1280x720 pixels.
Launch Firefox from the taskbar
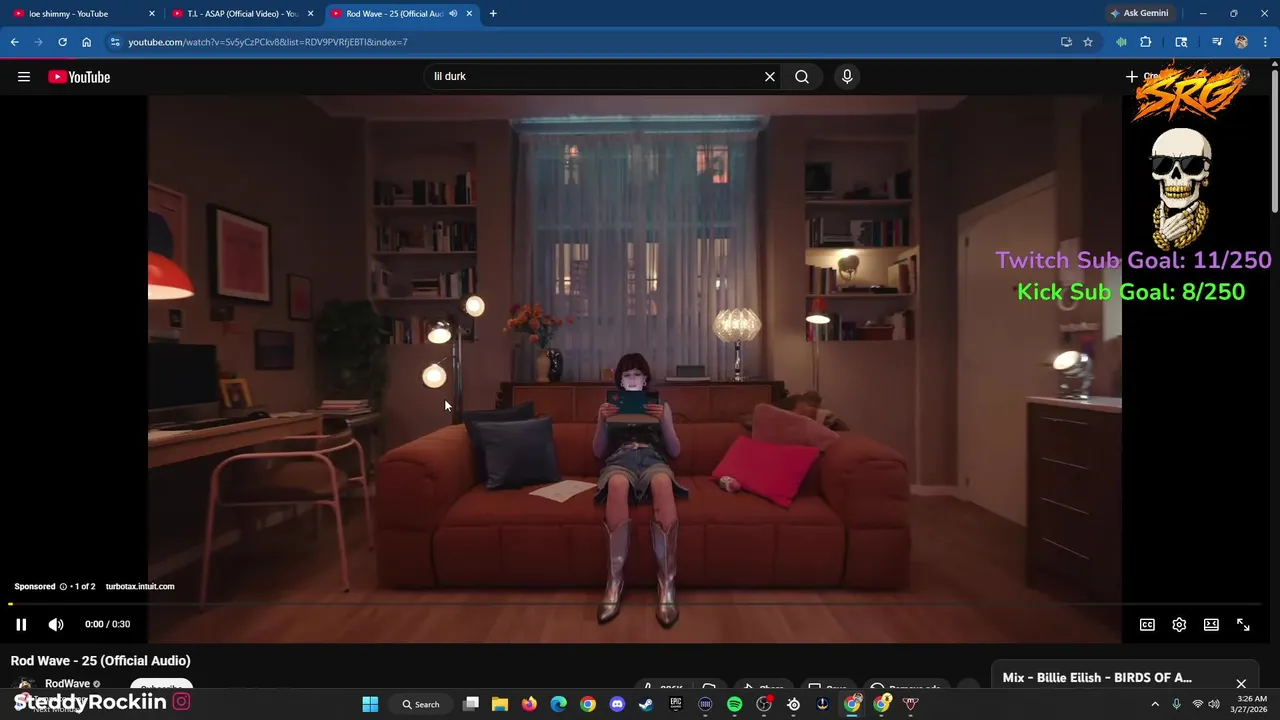[529, 704]
